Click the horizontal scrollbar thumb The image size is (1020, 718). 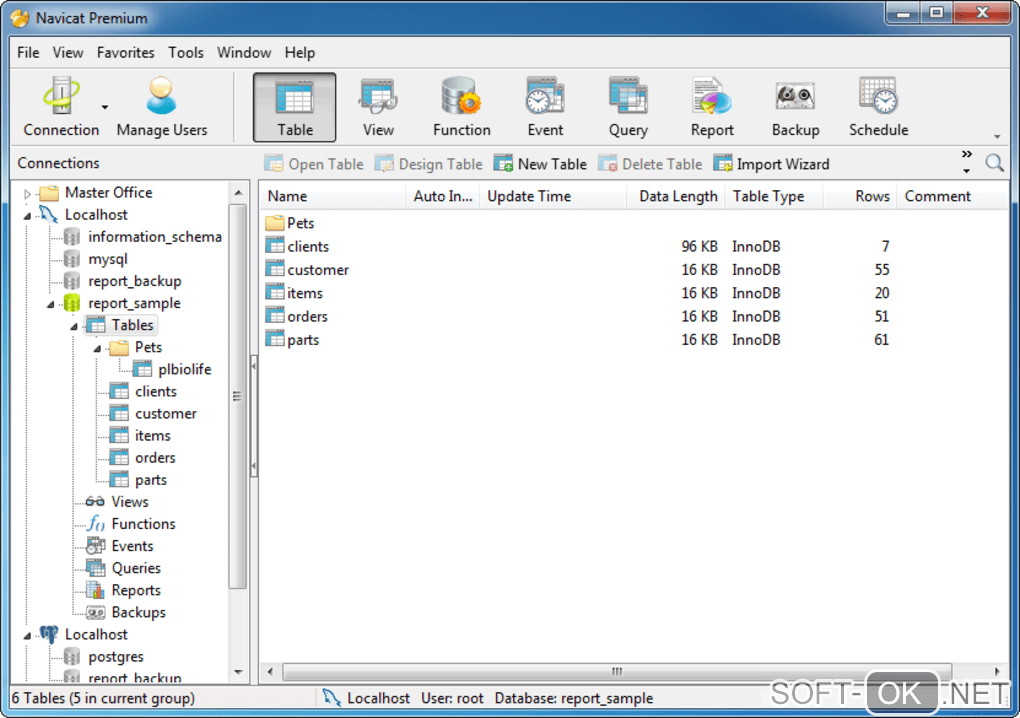pyautogui.click(x=617, y=671)
